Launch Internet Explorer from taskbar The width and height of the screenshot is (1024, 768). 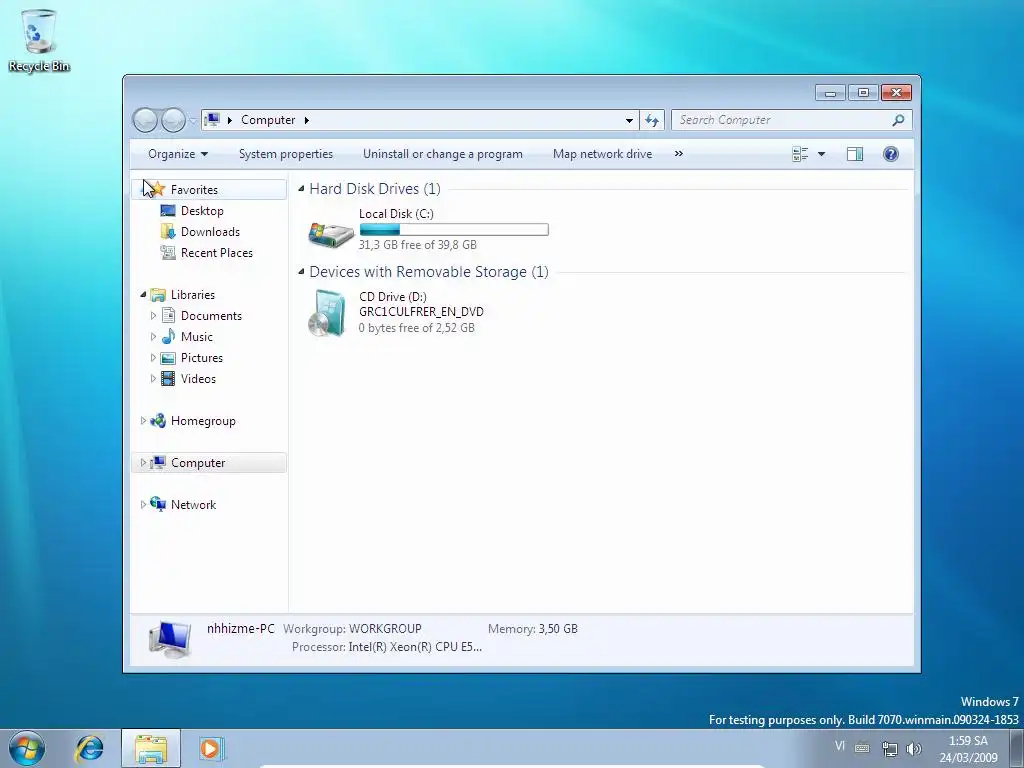pyautogui.click(x=89, y=748)
